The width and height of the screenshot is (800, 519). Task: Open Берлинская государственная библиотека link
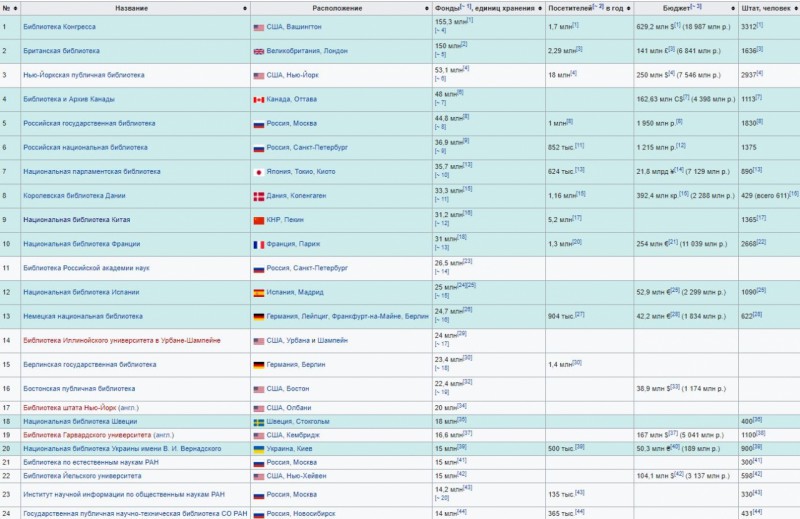[90, 364]
